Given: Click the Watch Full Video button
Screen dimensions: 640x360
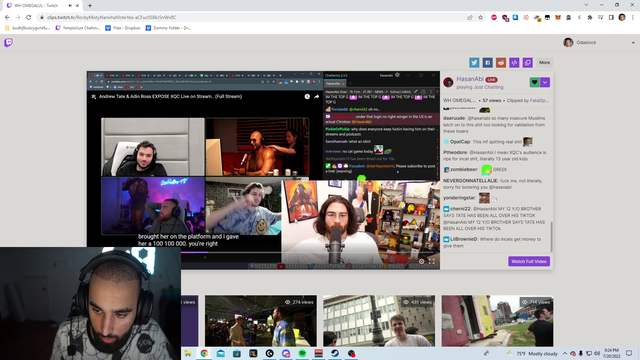Looking at the screenshot, I should coord(529,261).
